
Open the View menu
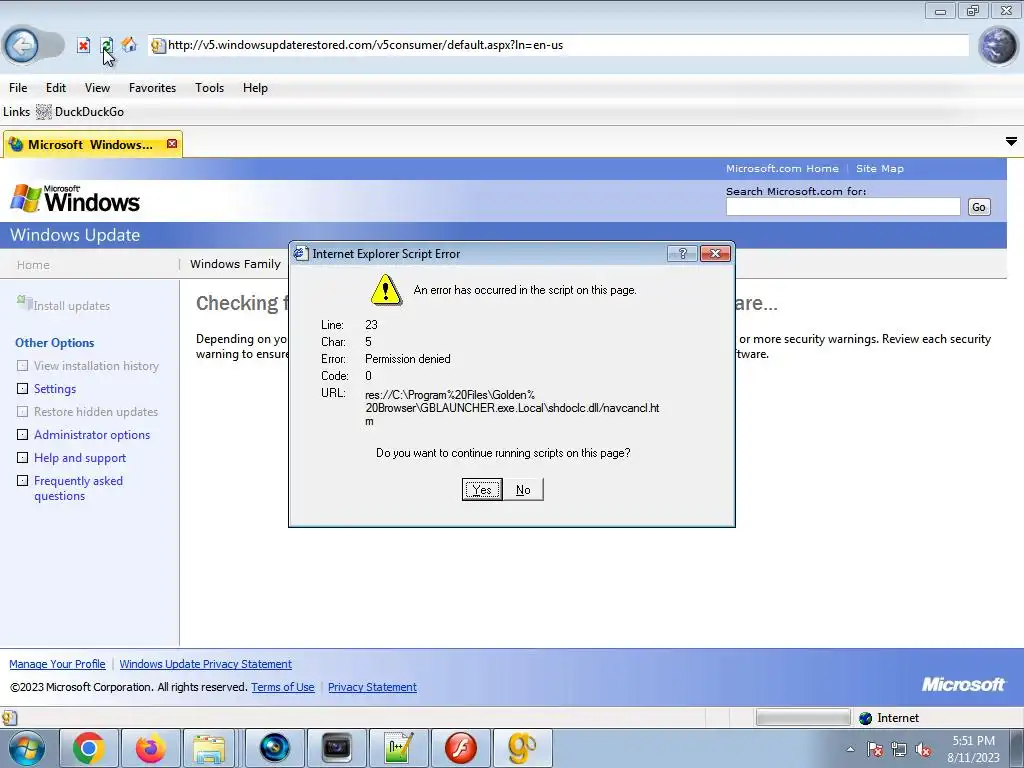97,88
